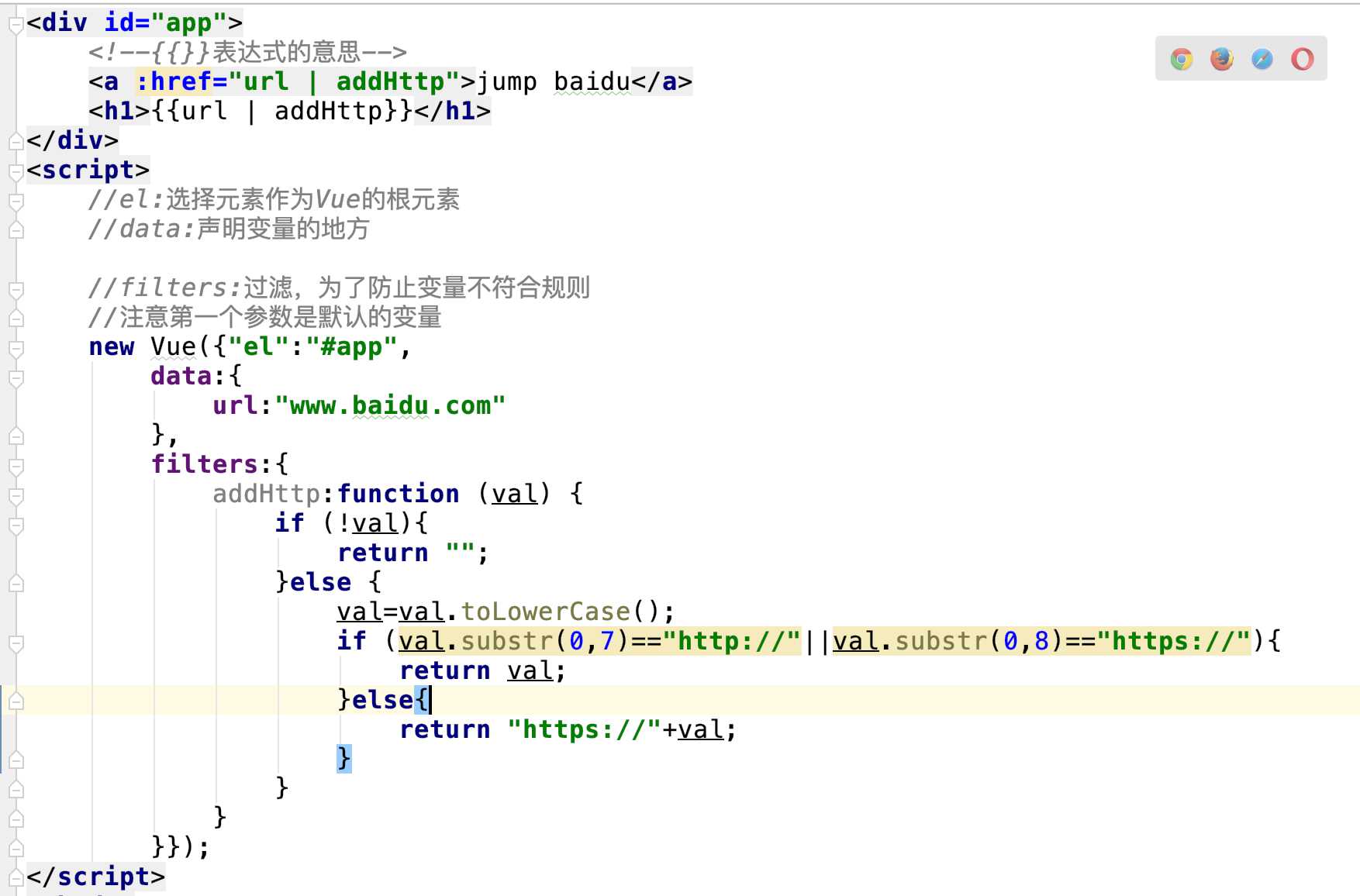
Task: Open preview in Opera browser icon
Action: (1303, 59)
